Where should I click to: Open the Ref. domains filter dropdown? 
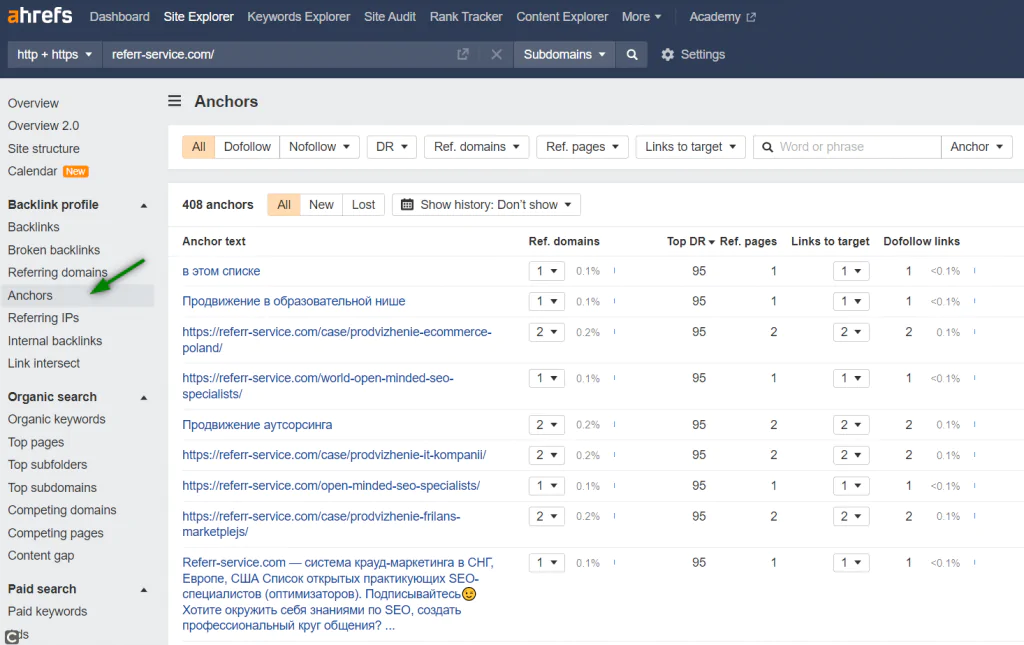(477, 147)
